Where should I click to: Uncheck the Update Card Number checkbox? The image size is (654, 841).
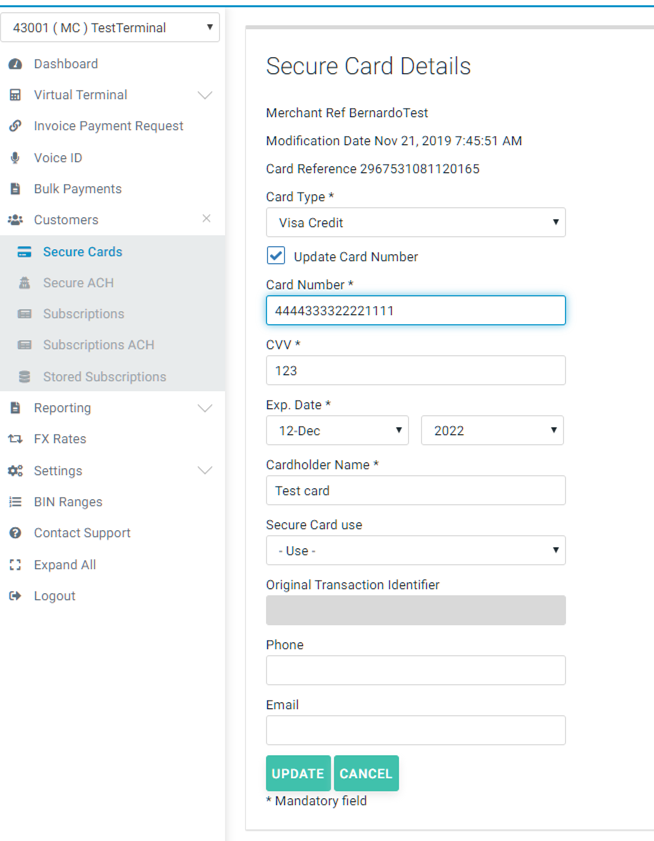point(276,256)
